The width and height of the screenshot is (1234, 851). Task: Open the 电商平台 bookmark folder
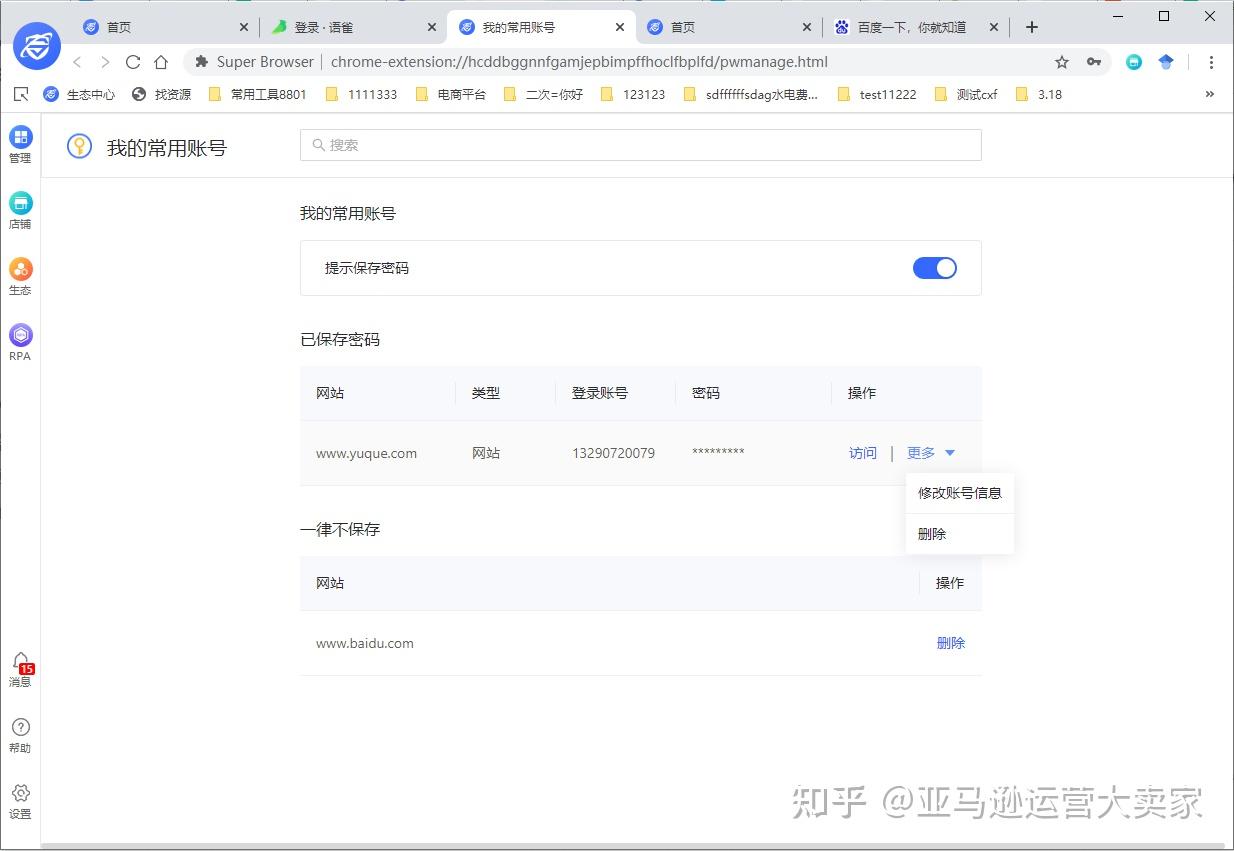[450, 94]
